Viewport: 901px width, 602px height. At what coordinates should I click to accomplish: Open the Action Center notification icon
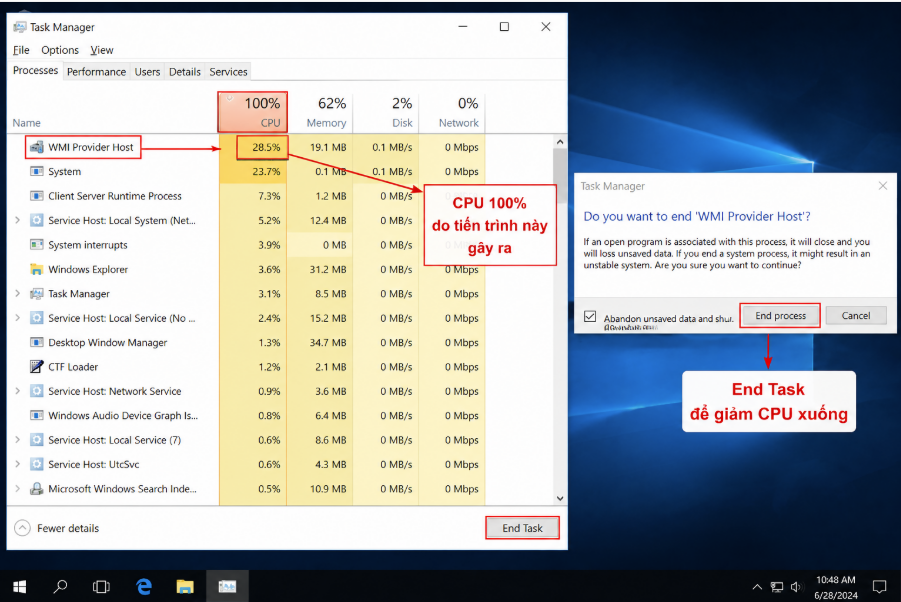pos(879,586)
